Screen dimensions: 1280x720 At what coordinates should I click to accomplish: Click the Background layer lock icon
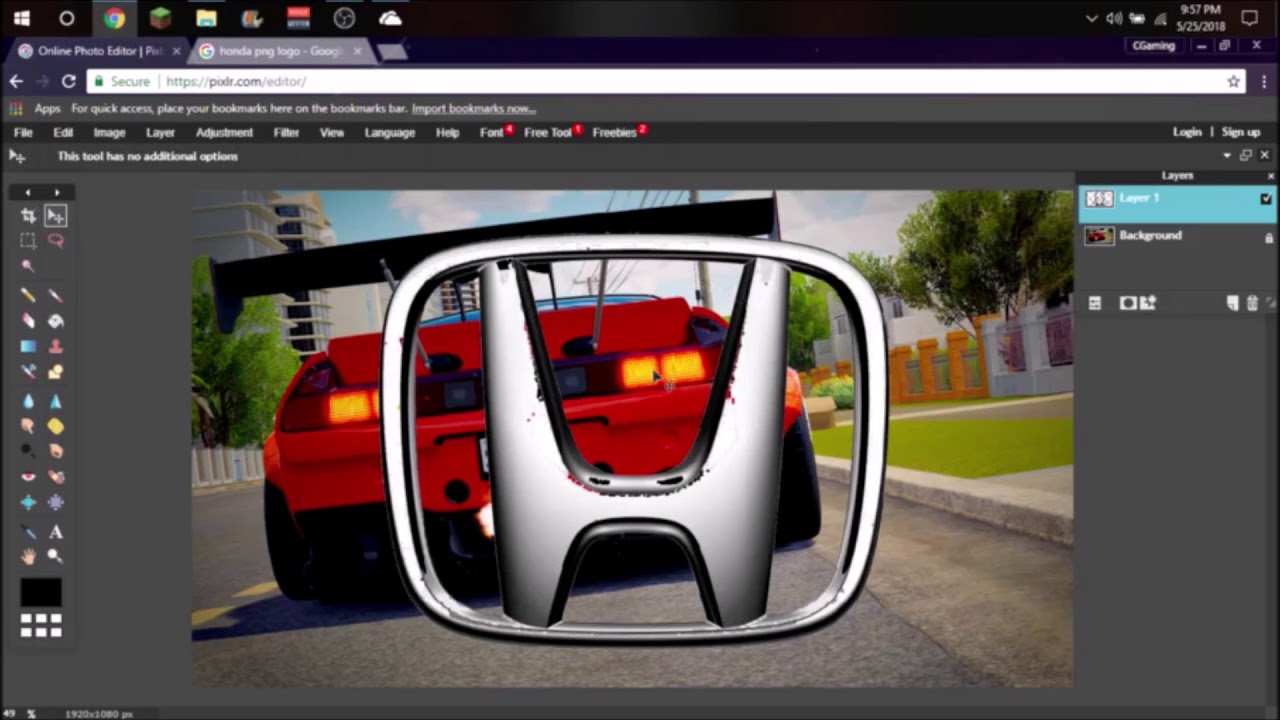[1269, 238]
